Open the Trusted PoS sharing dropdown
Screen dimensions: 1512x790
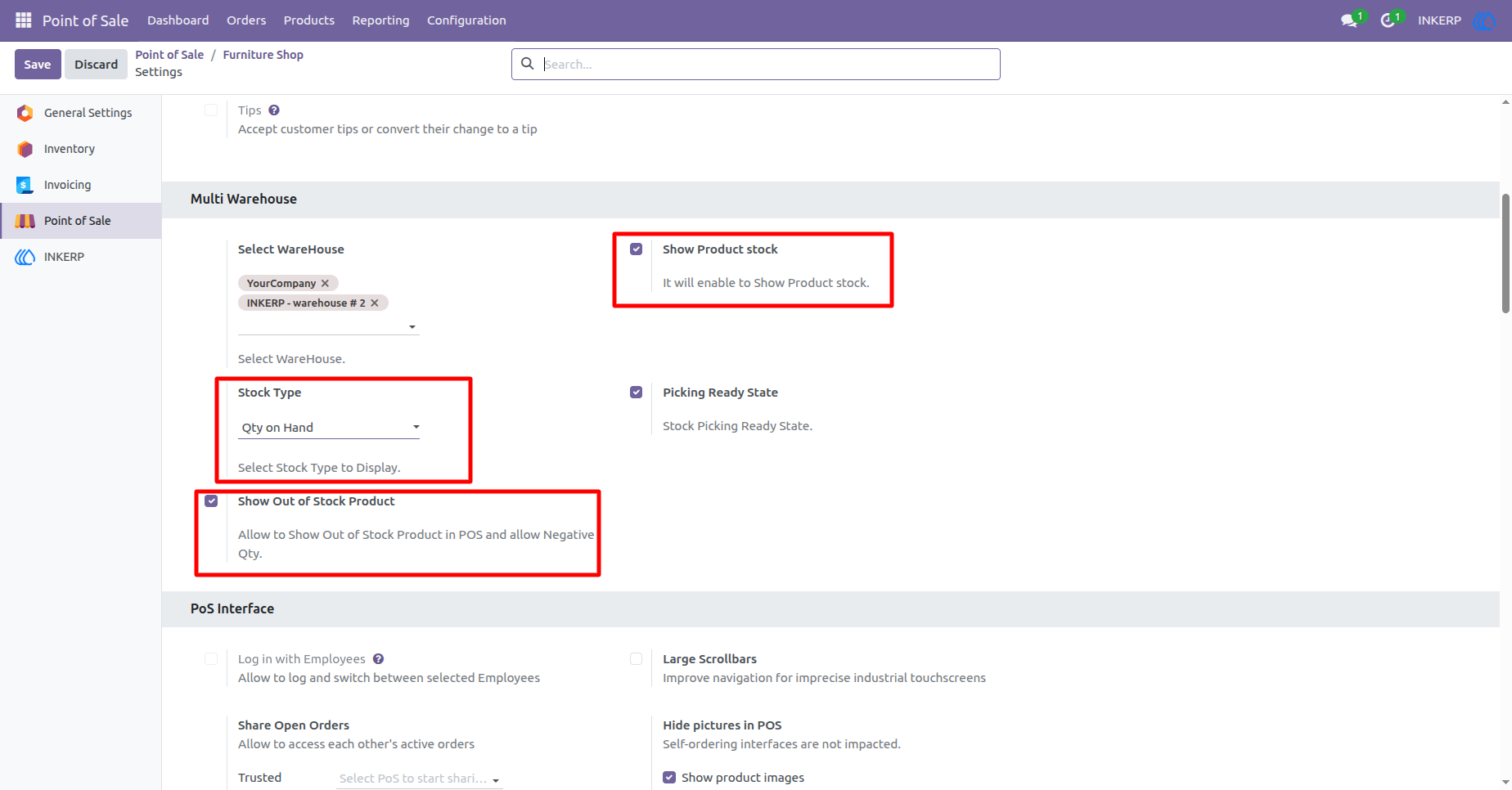(x=419, y=779)
